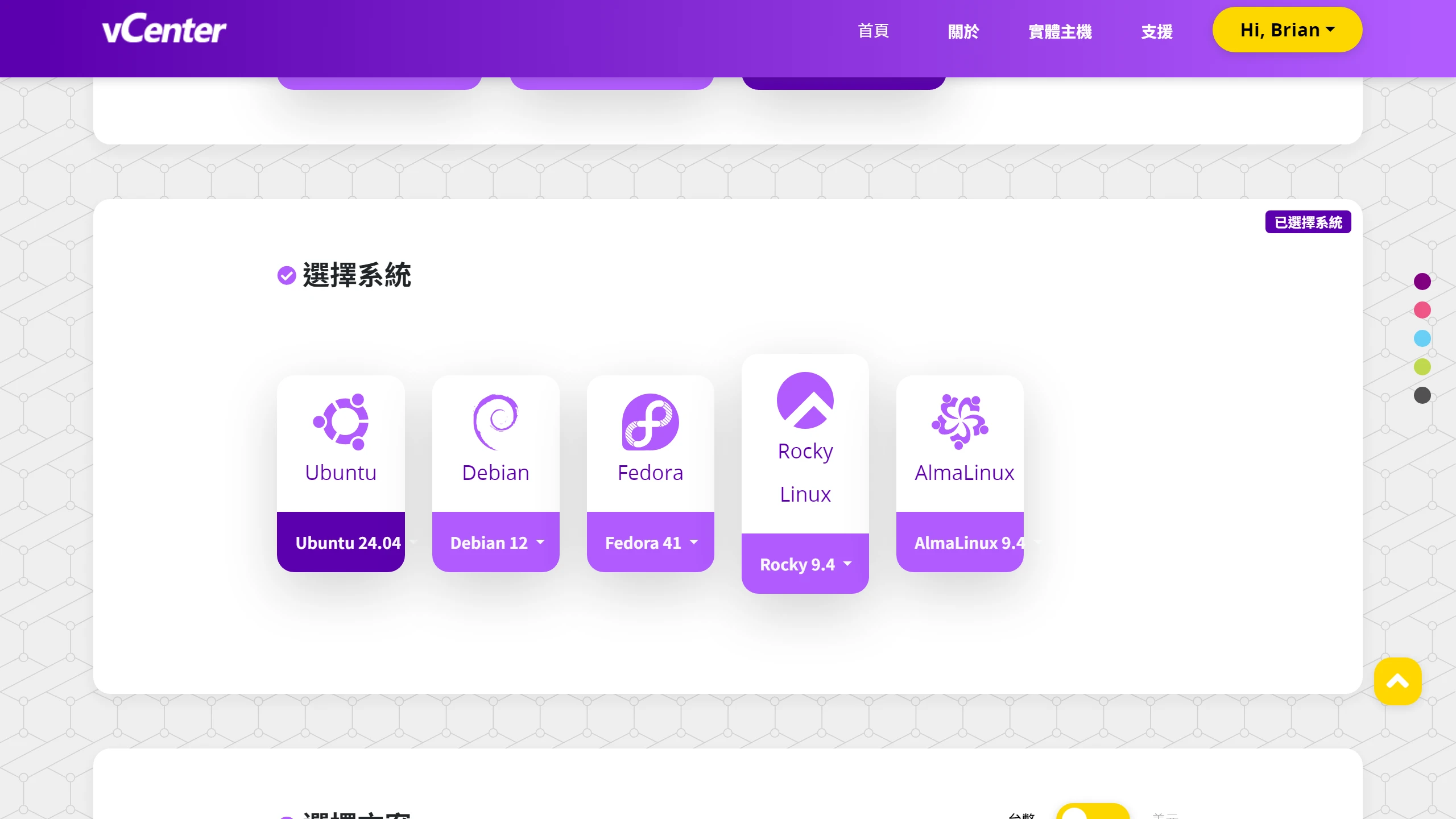
Task: Open the 首頁 menu item
Action: 873,31
